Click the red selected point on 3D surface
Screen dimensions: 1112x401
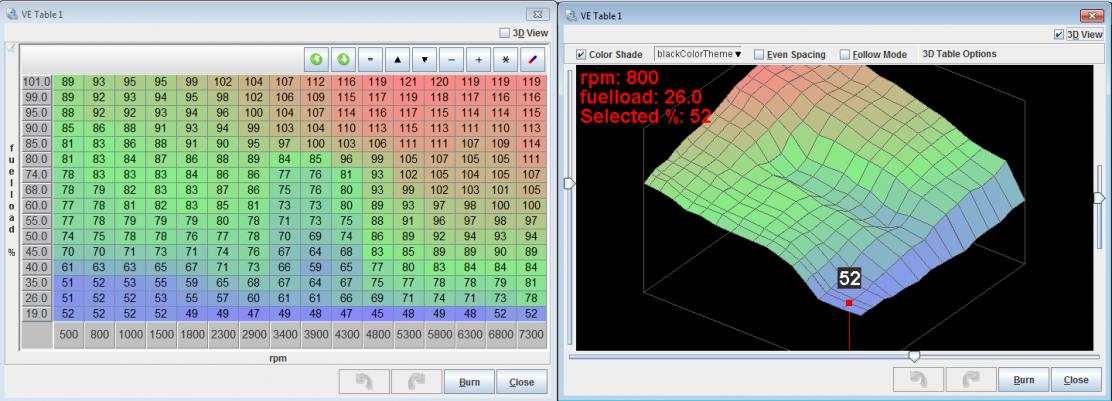849,302
